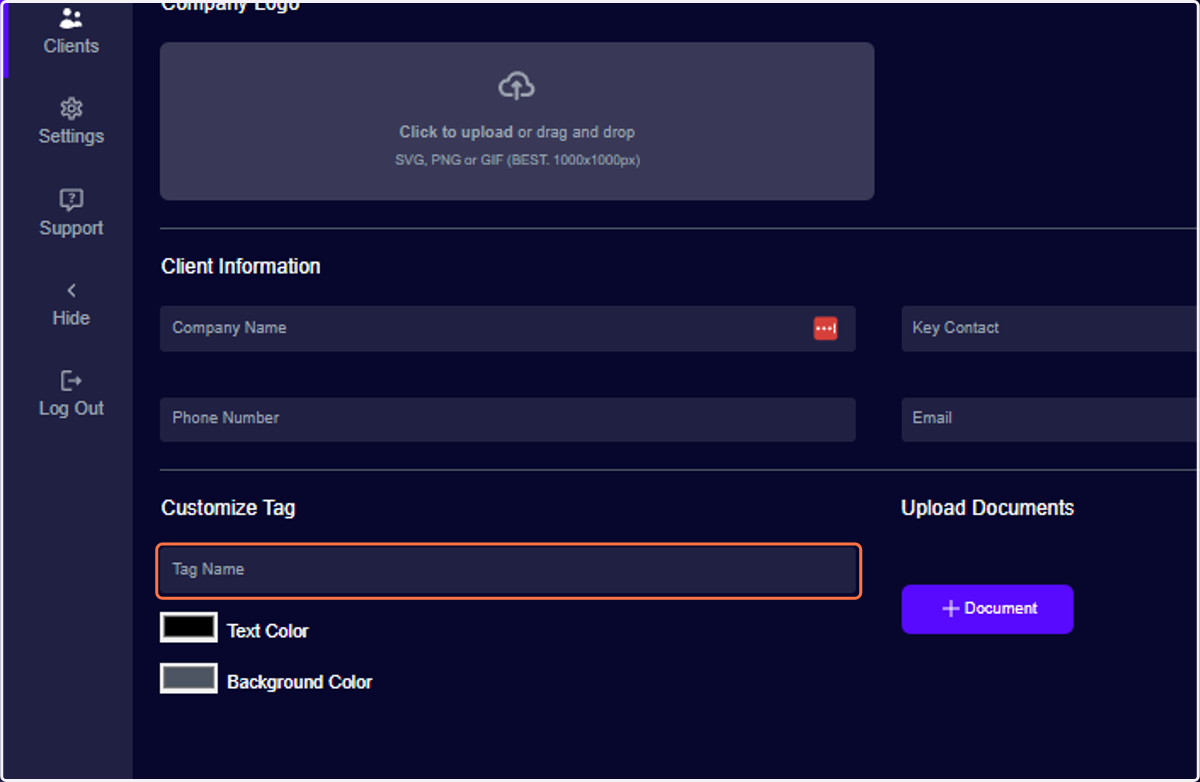
Task: Click the Tag Name input field
Action: pyautogui.click(x=508, y=570)
